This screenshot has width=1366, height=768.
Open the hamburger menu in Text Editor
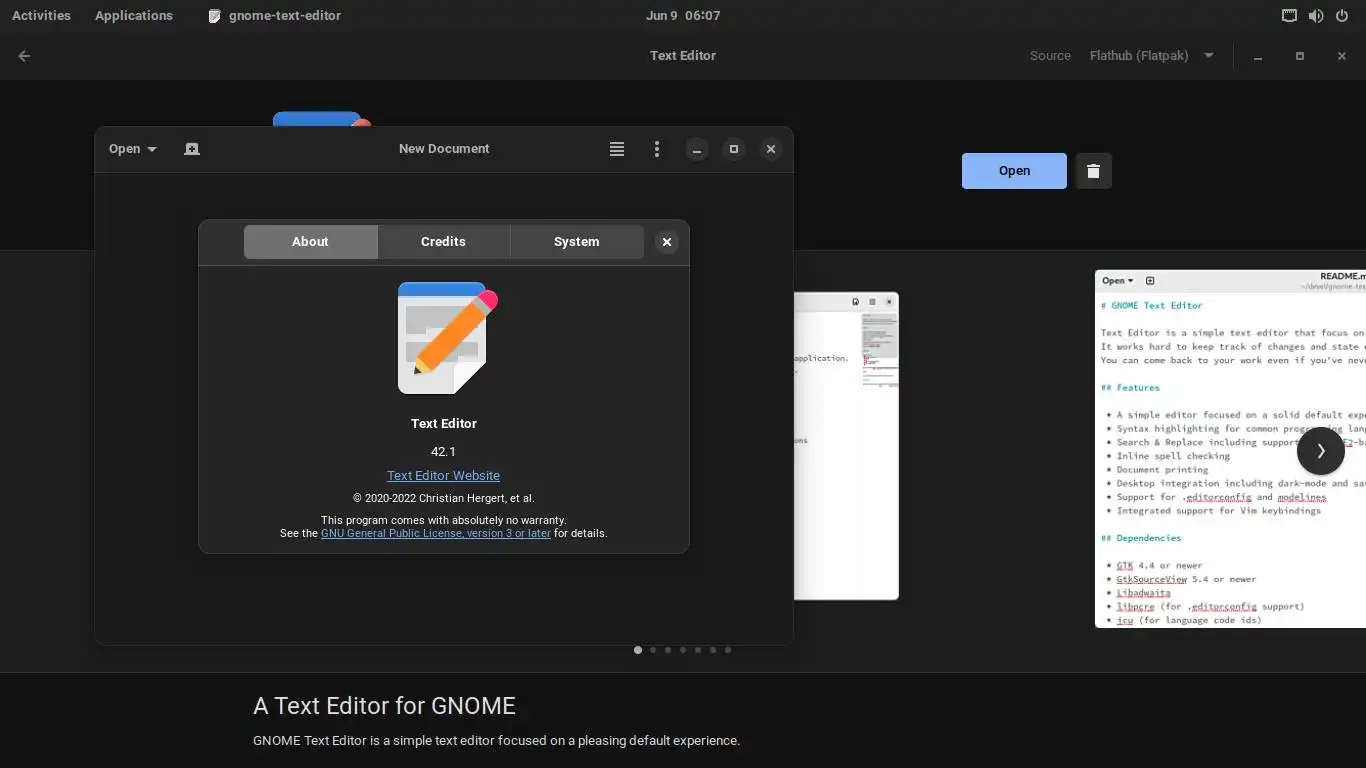(x=617, y=149)
